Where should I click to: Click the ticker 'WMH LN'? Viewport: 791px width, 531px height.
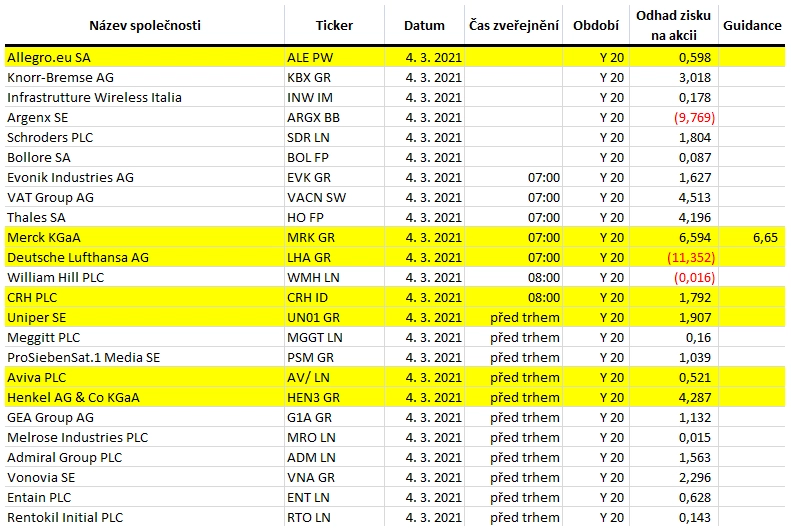tap(313, 277)
